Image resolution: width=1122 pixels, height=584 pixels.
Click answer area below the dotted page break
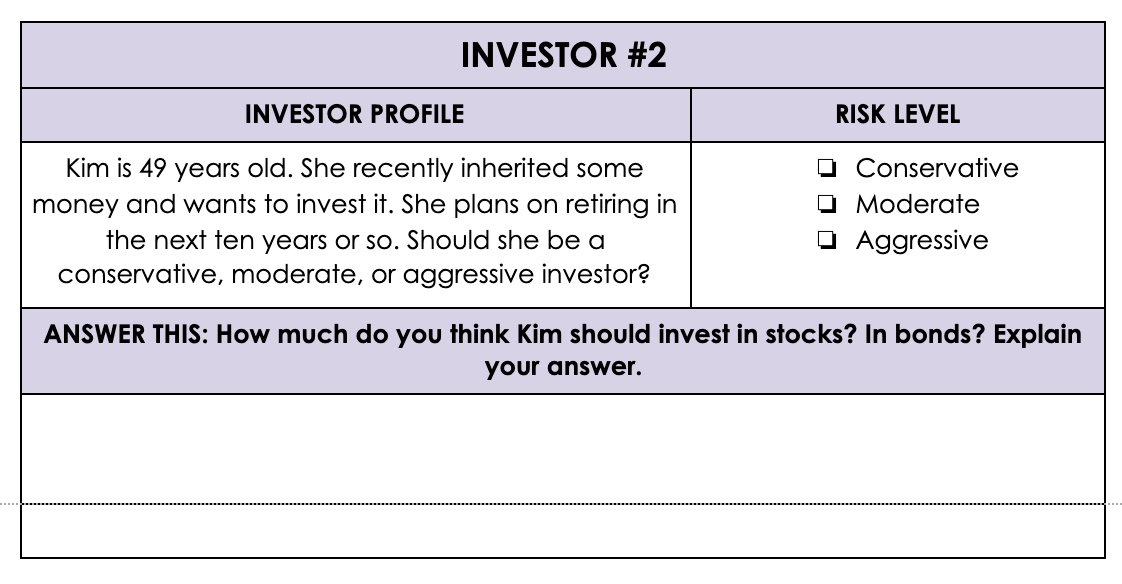pos(563,530)
